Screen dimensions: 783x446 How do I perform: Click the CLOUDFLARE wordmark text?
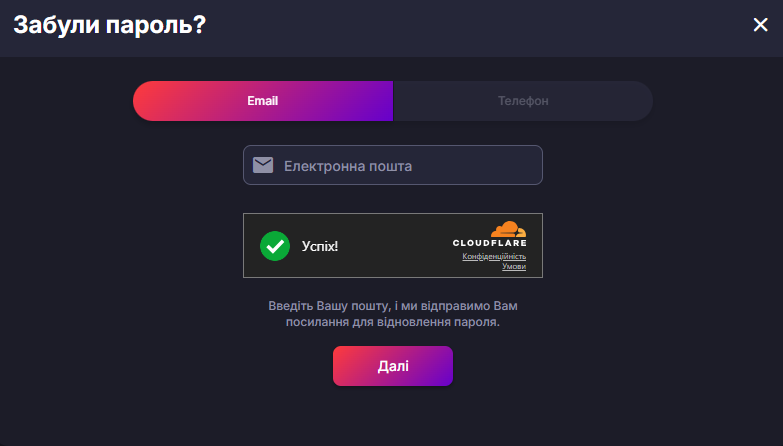point(489,243)
